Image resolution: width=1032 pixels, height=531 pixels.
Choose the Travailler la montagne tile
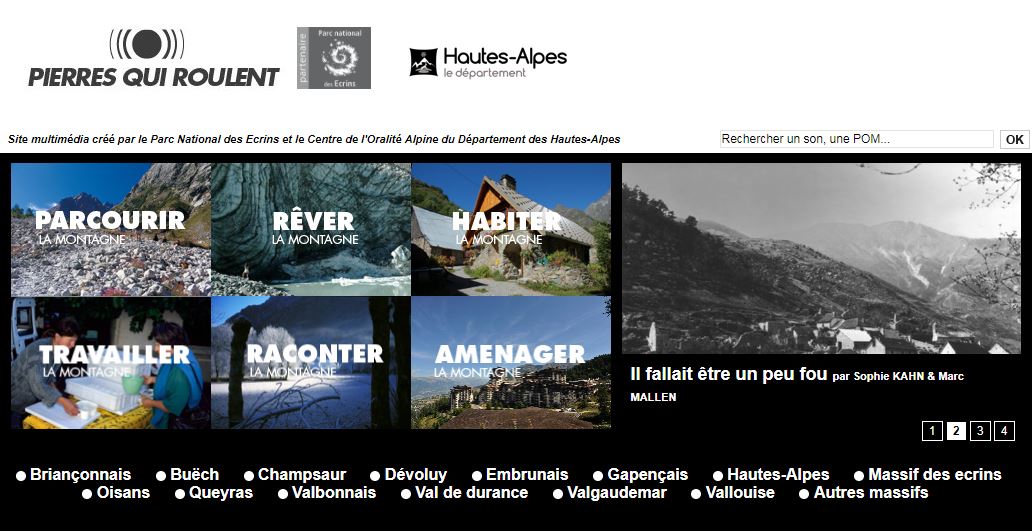(x=111, y=363)
